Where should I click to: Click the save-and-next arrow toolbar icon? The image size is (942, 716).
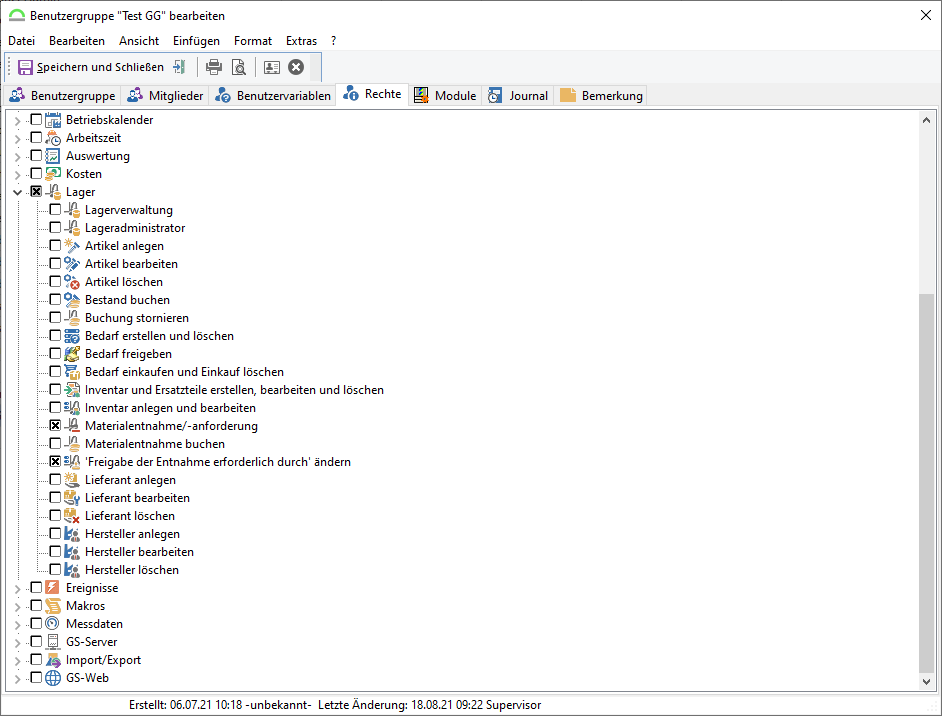click(x=180, y=67)
